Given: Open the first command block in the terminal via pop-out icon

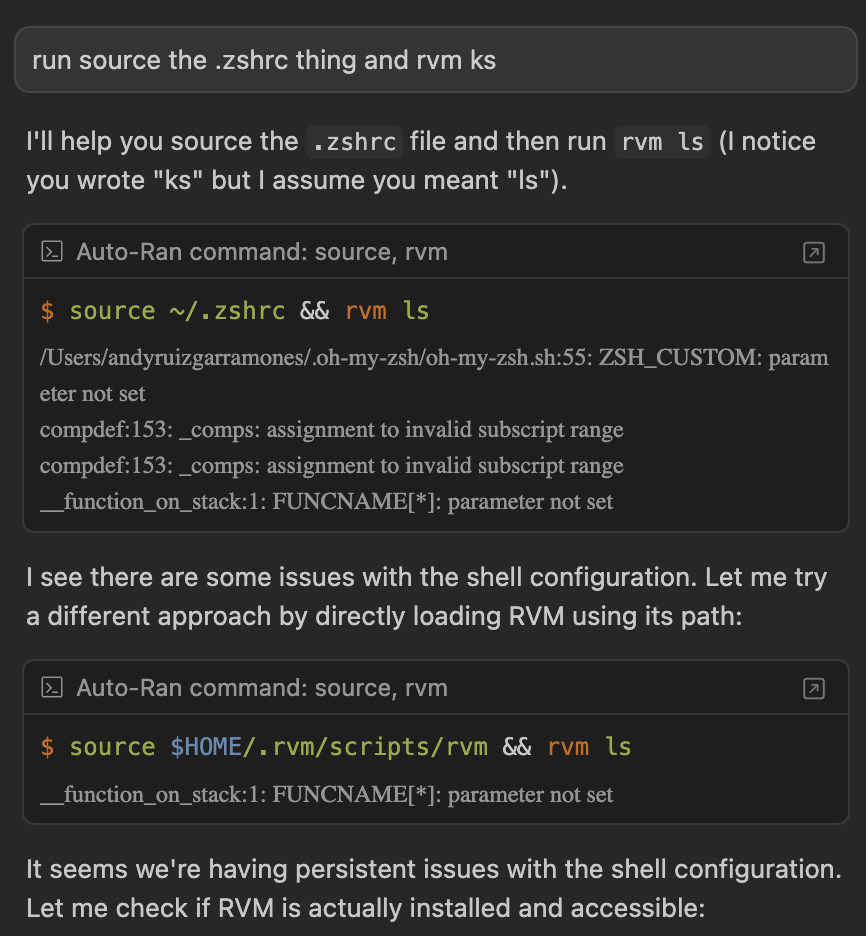Looking at the screenshot, I should [x=814, y=253].
